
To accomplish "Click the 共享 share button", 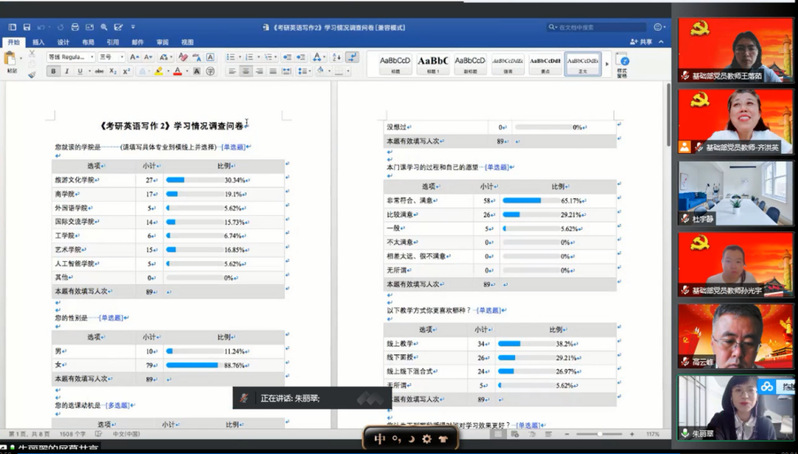I will click(x=645, y=42).
